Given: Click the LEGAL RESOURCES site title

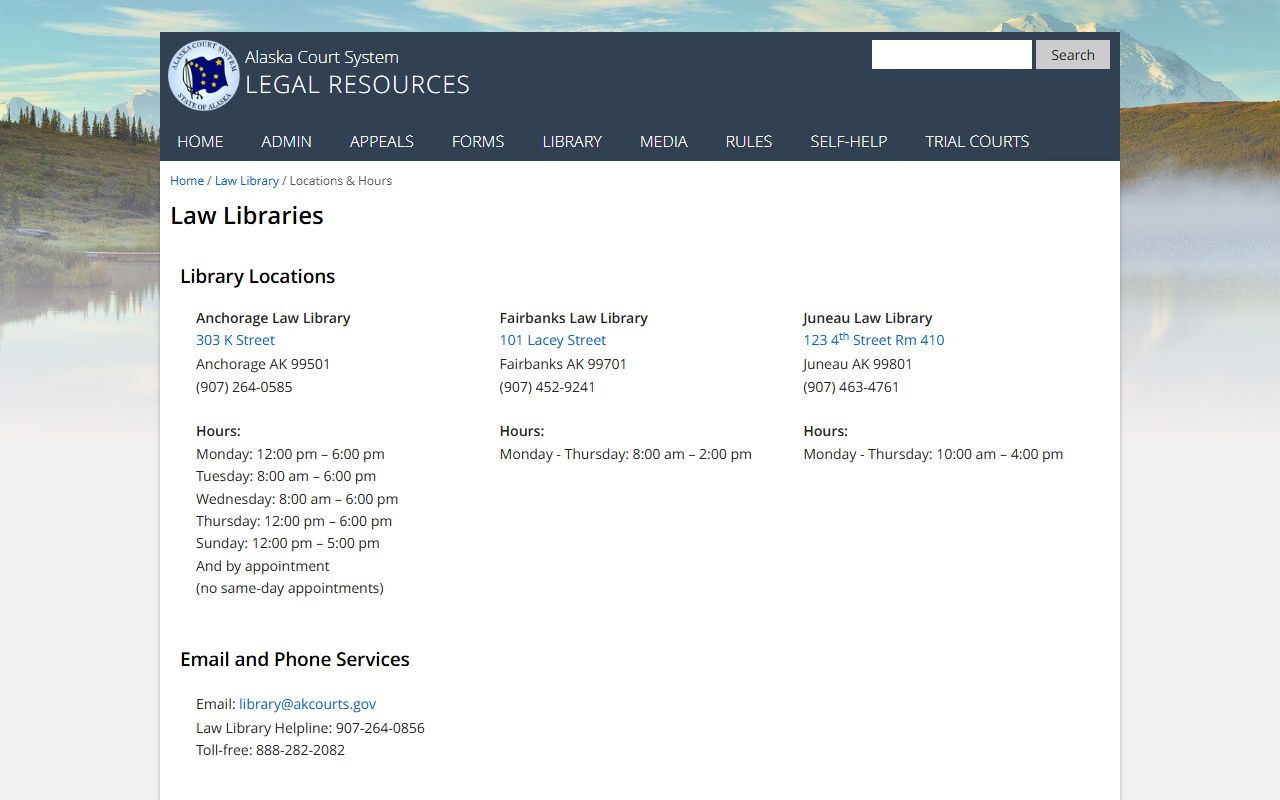Looking at the screenshot, I should click(357, 85).
